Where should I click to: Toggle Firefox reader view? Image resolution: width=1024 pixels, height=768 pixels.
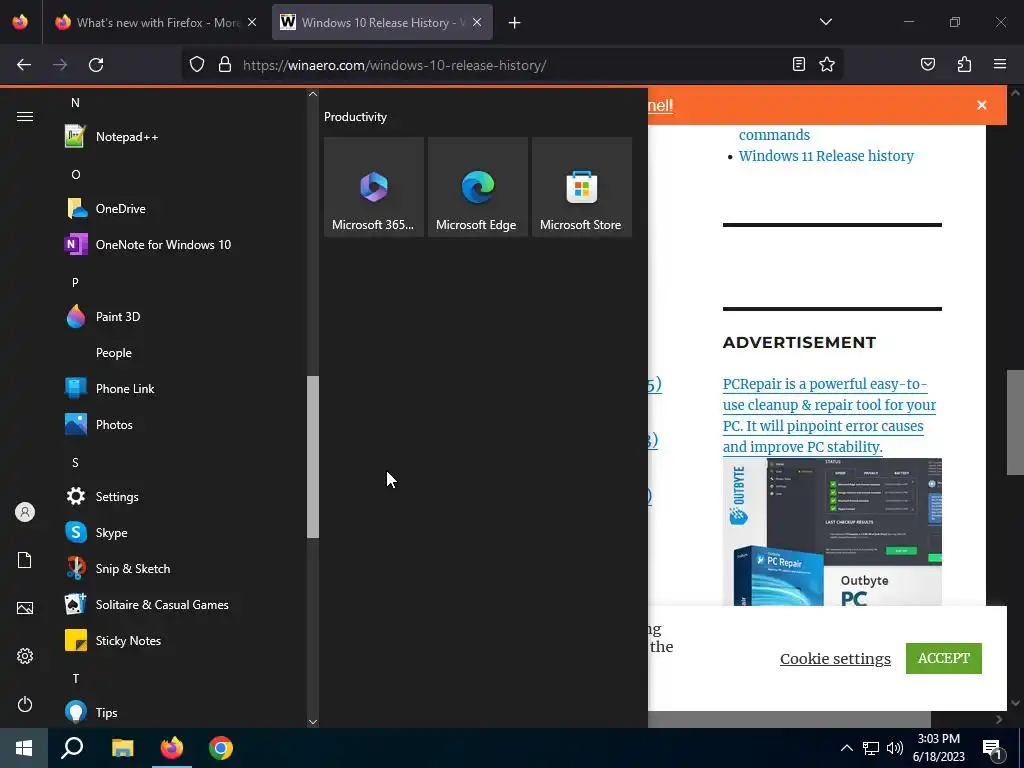tap(799, 64)
